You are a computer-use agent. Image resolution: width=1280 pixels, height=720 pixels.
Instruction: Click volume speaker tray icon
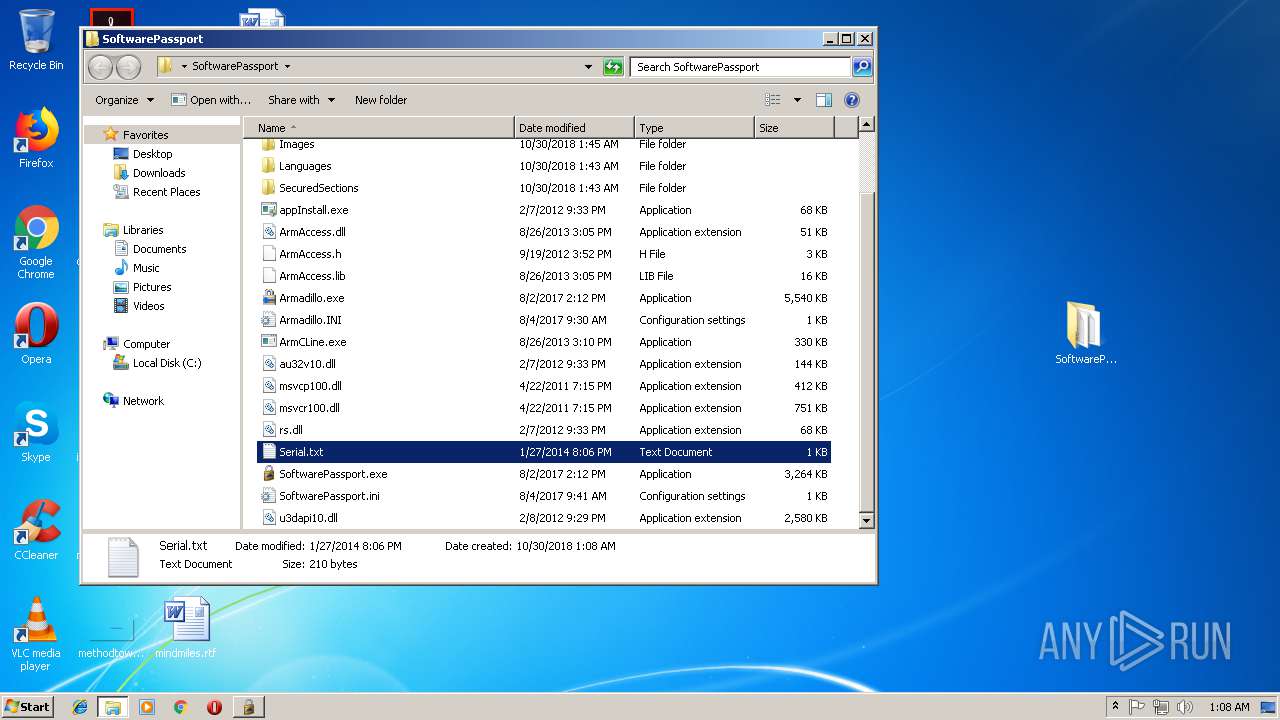click(x=1185, y=707)
